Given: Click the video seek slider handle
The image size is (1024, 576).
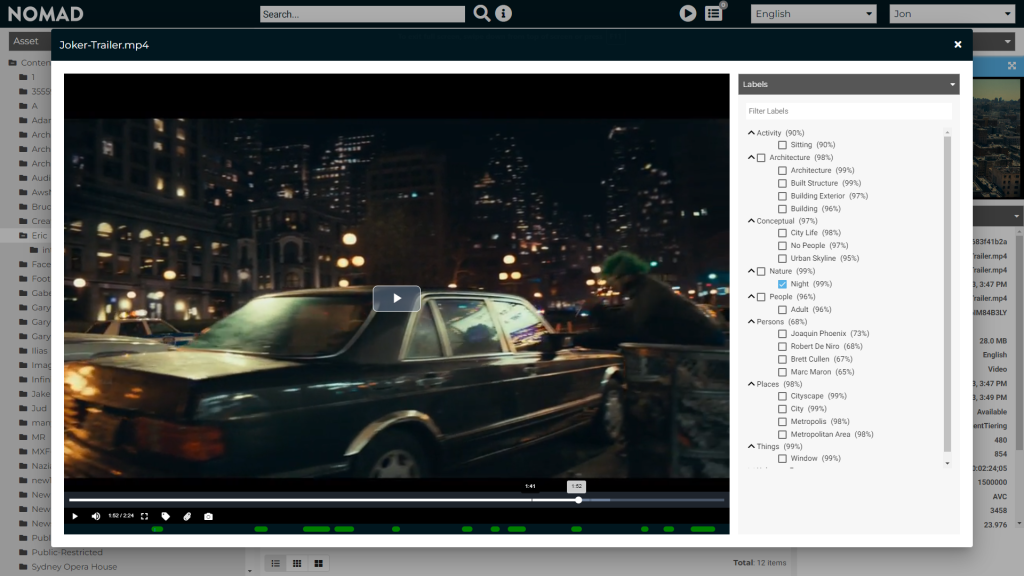Looking at the screenshot, I should point(579,500).
